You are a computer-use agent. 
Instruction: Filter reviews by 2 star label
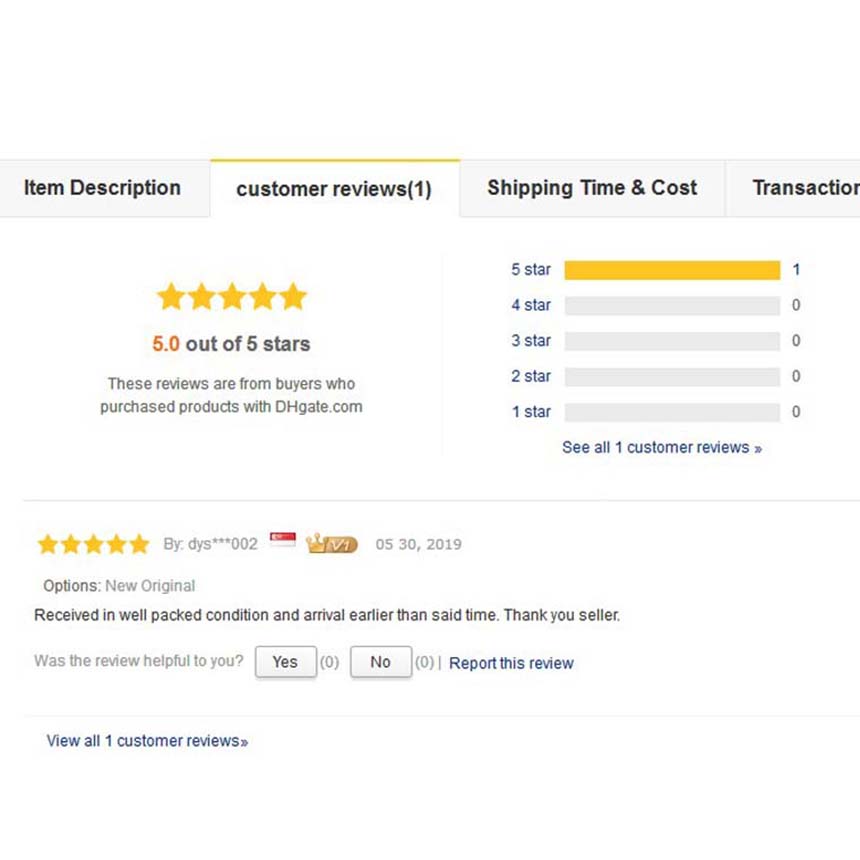531,376
